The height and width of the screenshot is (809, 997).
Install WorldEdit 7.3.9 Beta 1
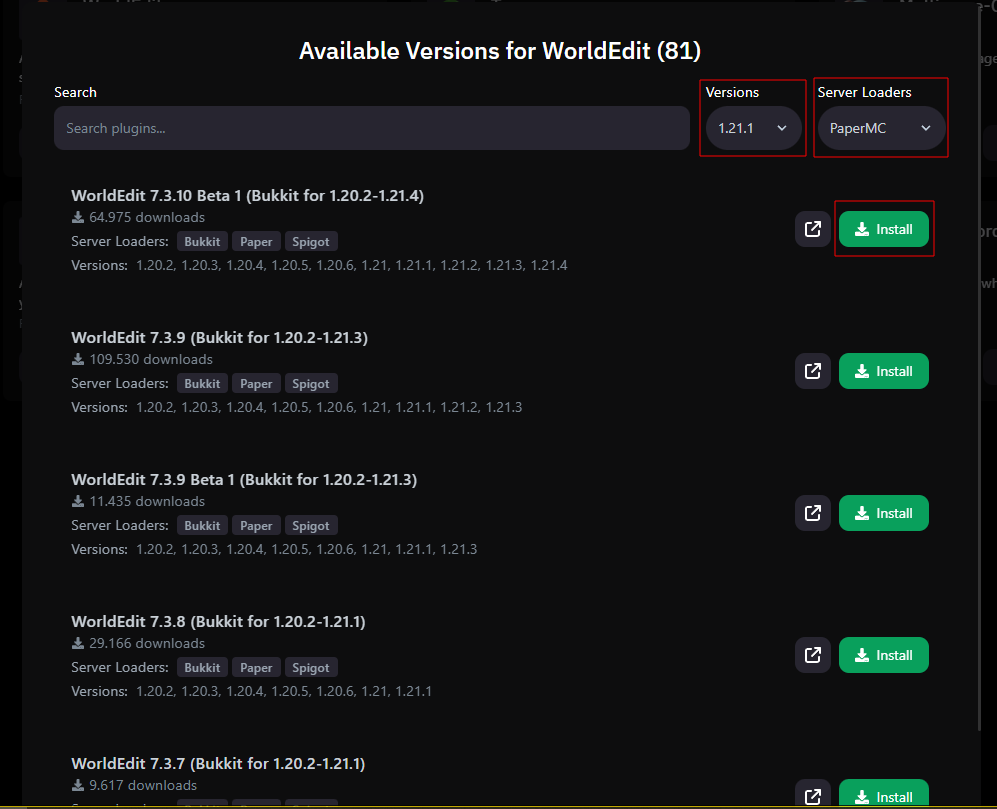click(x=883, y=512)
